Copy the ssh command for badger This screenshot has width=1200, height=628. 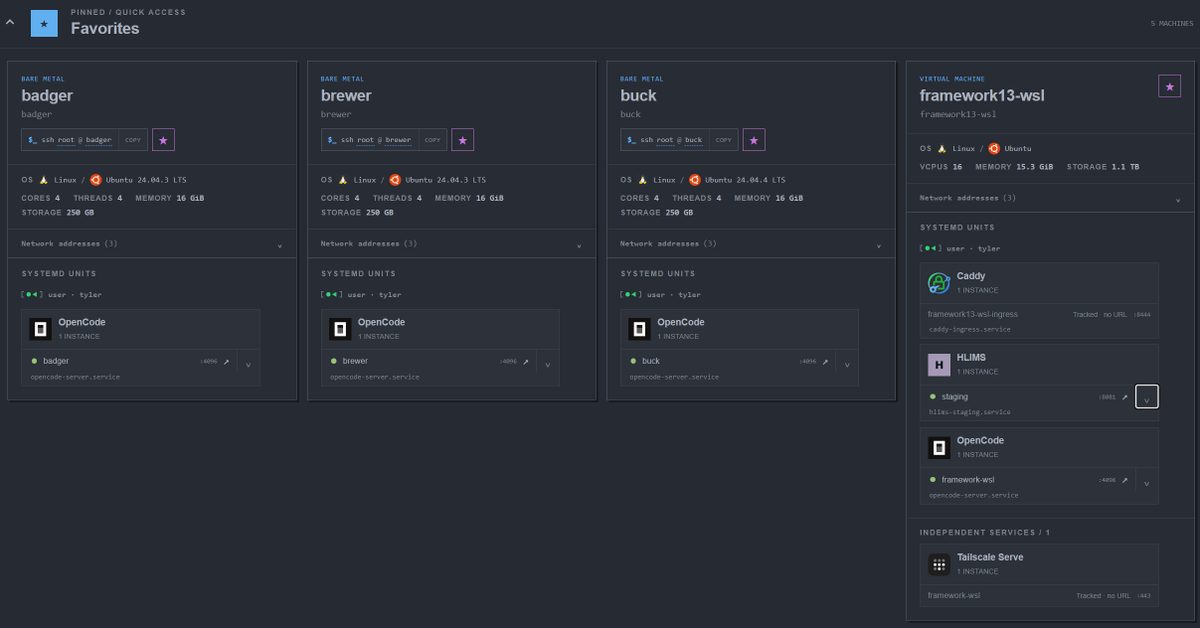[133, 140]
